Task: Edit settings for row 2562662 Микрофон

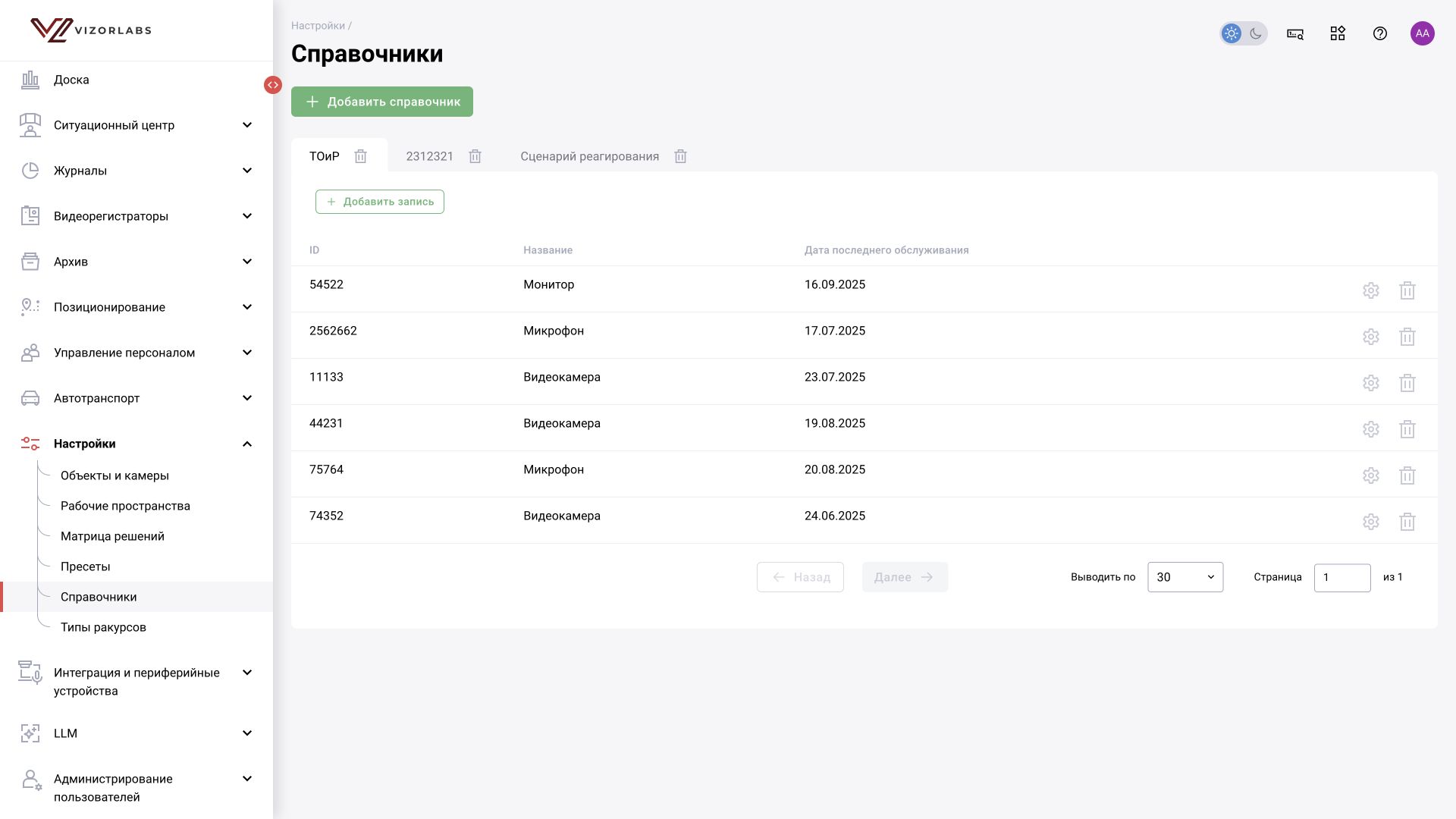Action: pos(1371,337)
